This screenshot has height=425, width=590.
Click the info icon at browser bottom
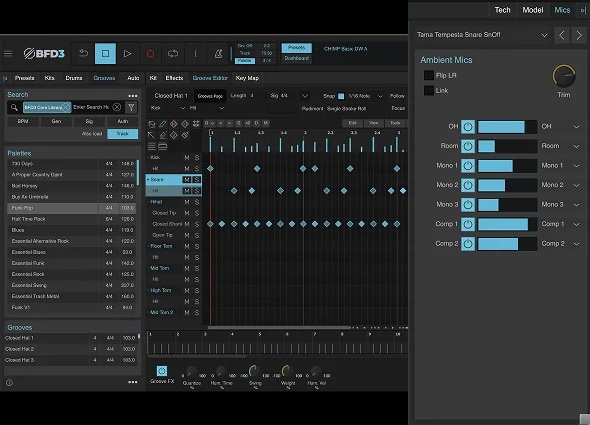click(9, 383)
